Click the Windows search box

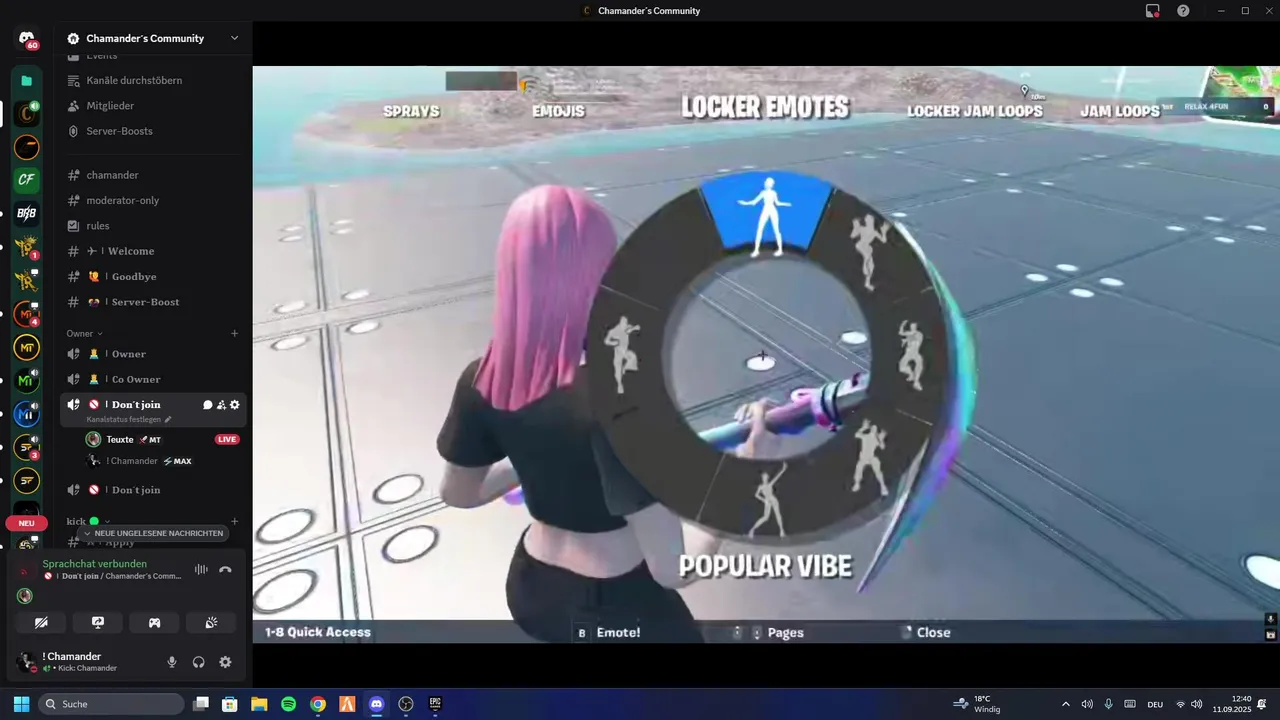click(112, 704)
